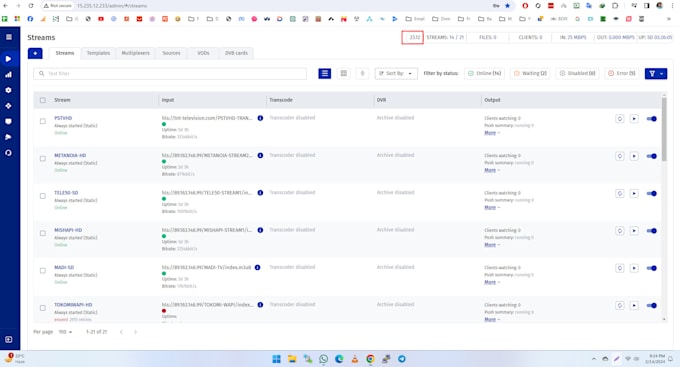Click the Text filter search field

click(170, 74)
